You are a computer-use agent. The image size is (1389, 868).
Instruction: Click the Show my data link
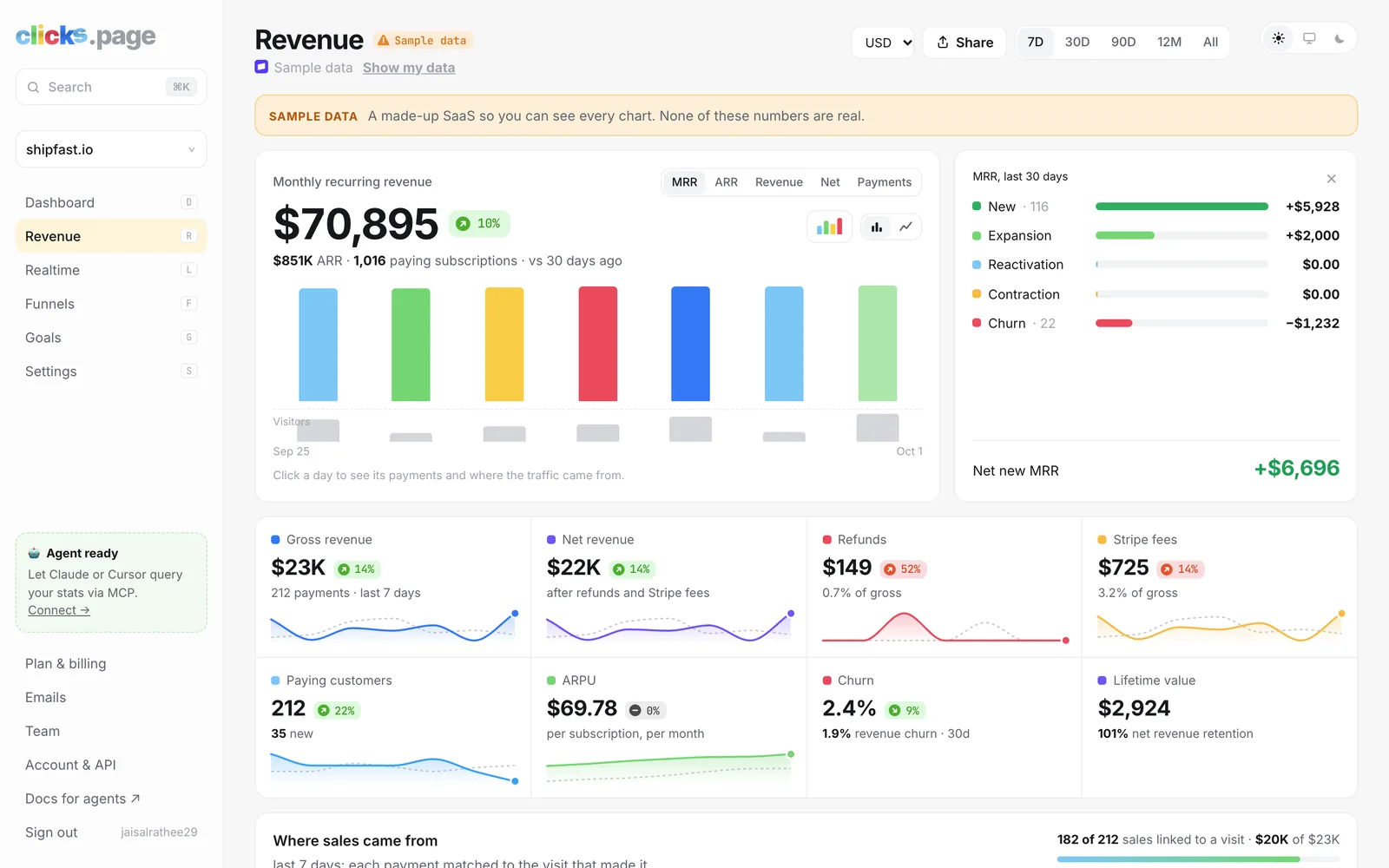click(409, 68)
